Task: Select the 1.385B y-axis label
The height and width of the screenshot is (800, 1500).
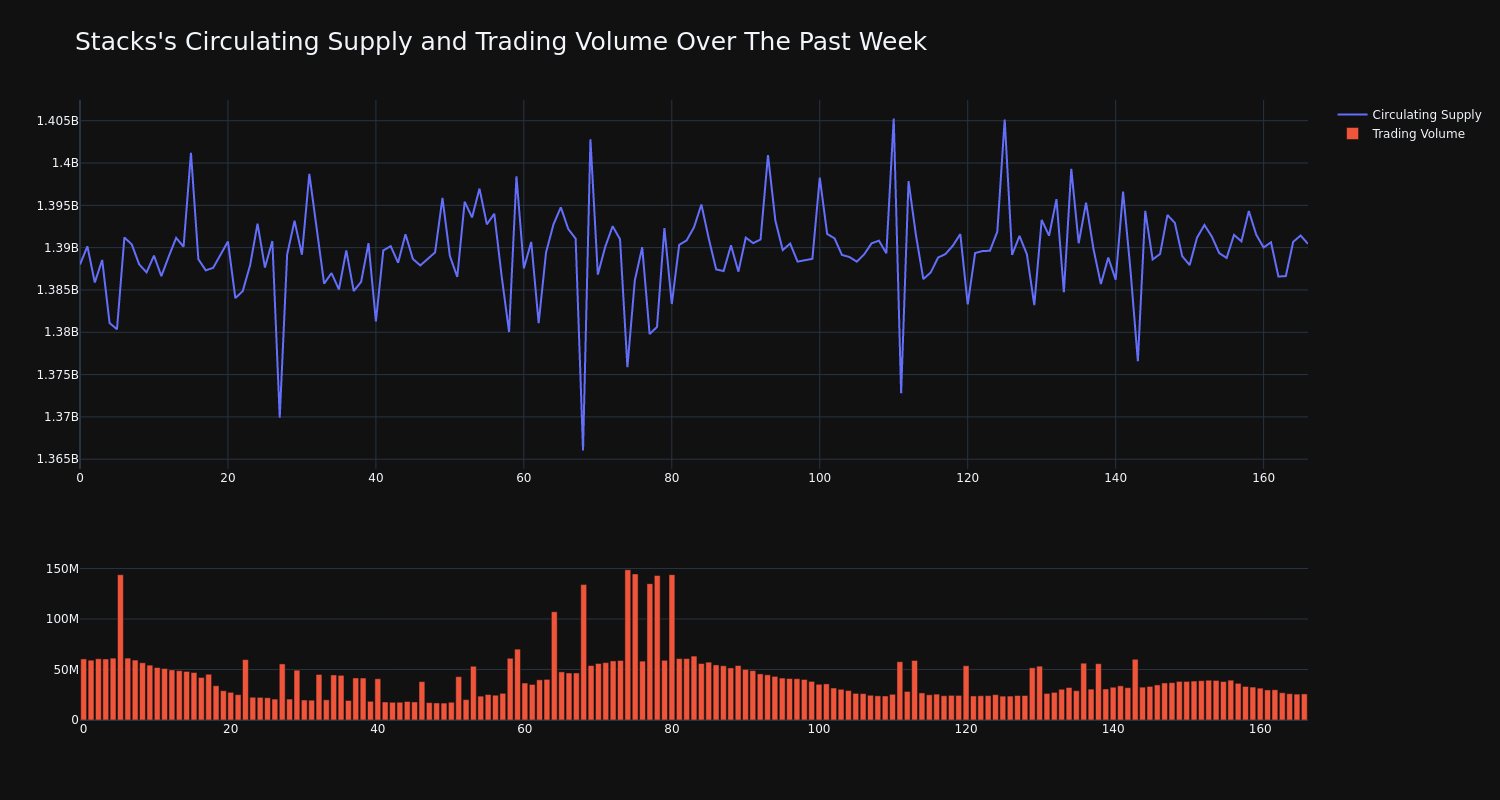Action: 57,290
